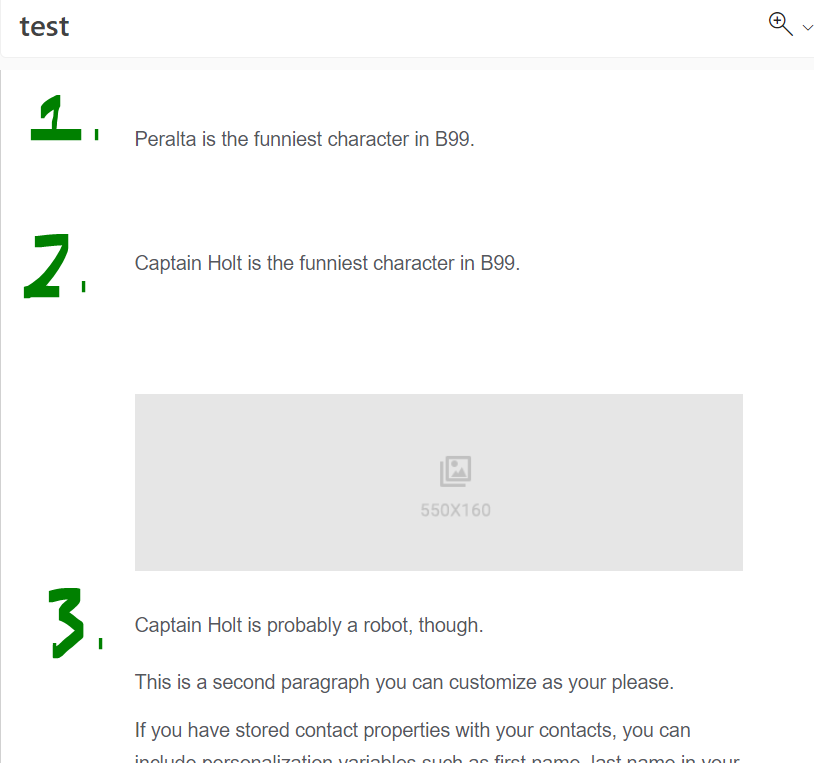
Task: Select the test title header
Action: [x=44, y=26]
